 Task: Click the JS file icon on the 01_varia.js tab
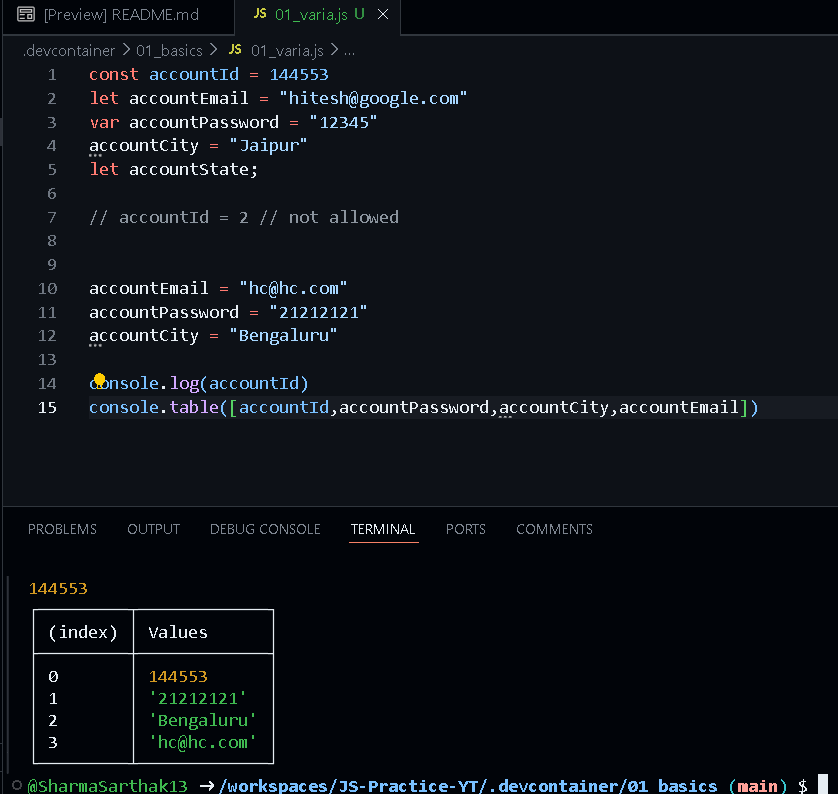(260, 13)
